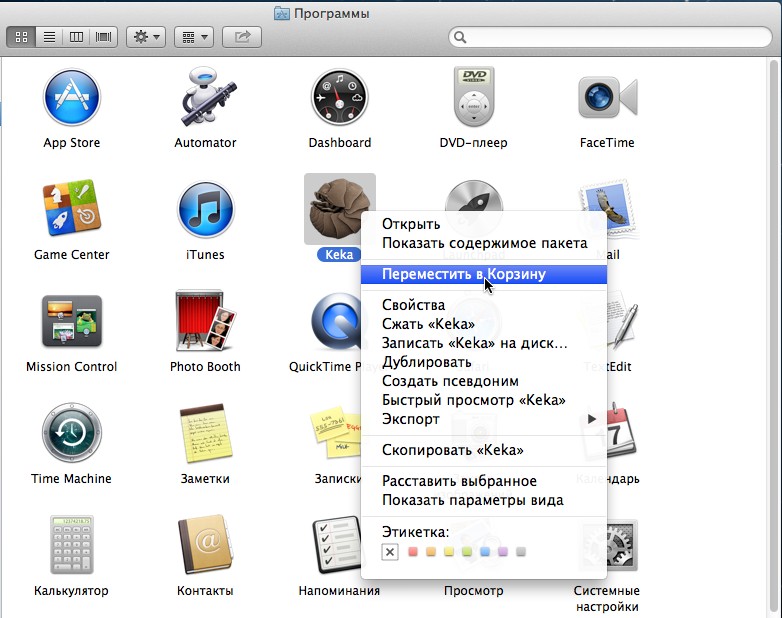The image size is (782, 618).
Task: Select the Контакты address book icon
Action: point(205,545)
